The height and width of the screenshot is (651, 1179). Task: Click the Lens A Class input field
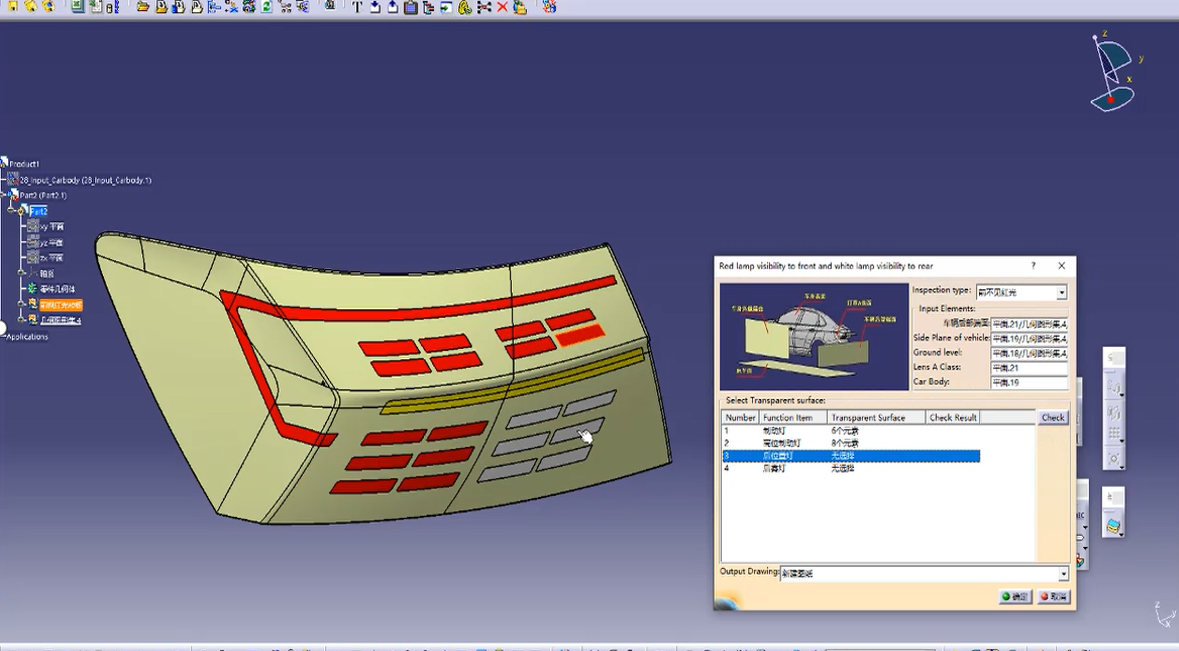pyautogui.click(x=1028, y=369)
